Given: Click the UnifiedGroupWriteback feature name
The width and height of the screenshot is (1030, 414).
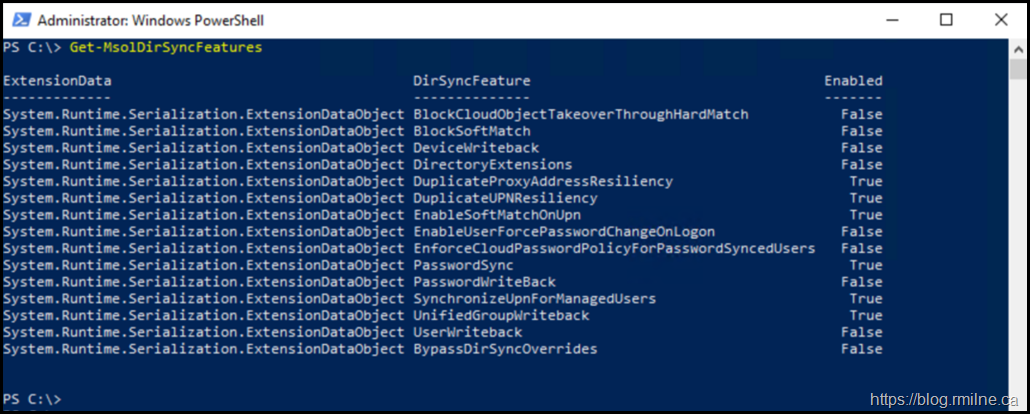Looking at the screenshot, I should pyautogui.click(x=501, y=316).
